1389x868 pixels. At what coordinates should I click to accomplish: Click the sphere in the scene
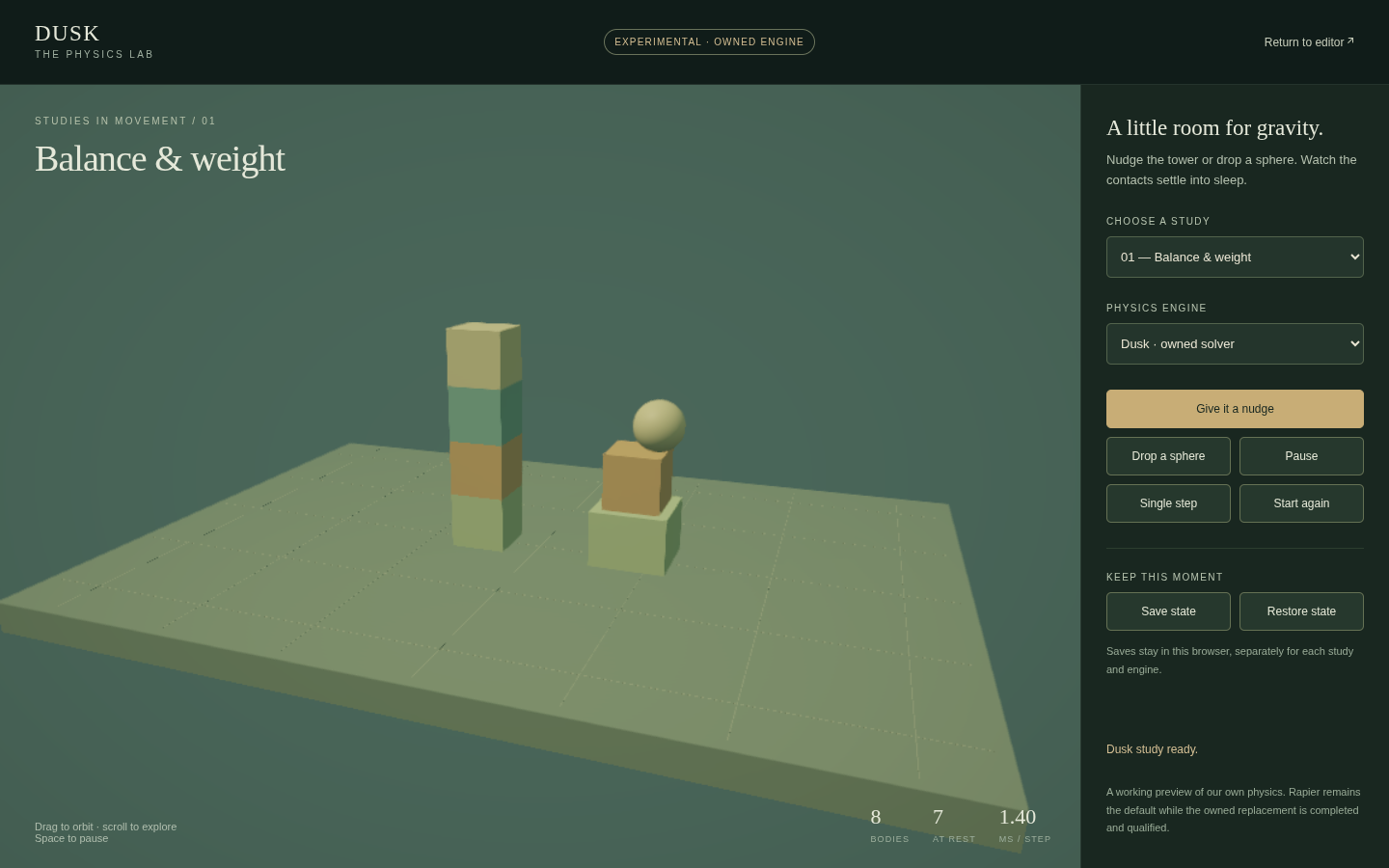pyautogui.click(x=659, y=425)
